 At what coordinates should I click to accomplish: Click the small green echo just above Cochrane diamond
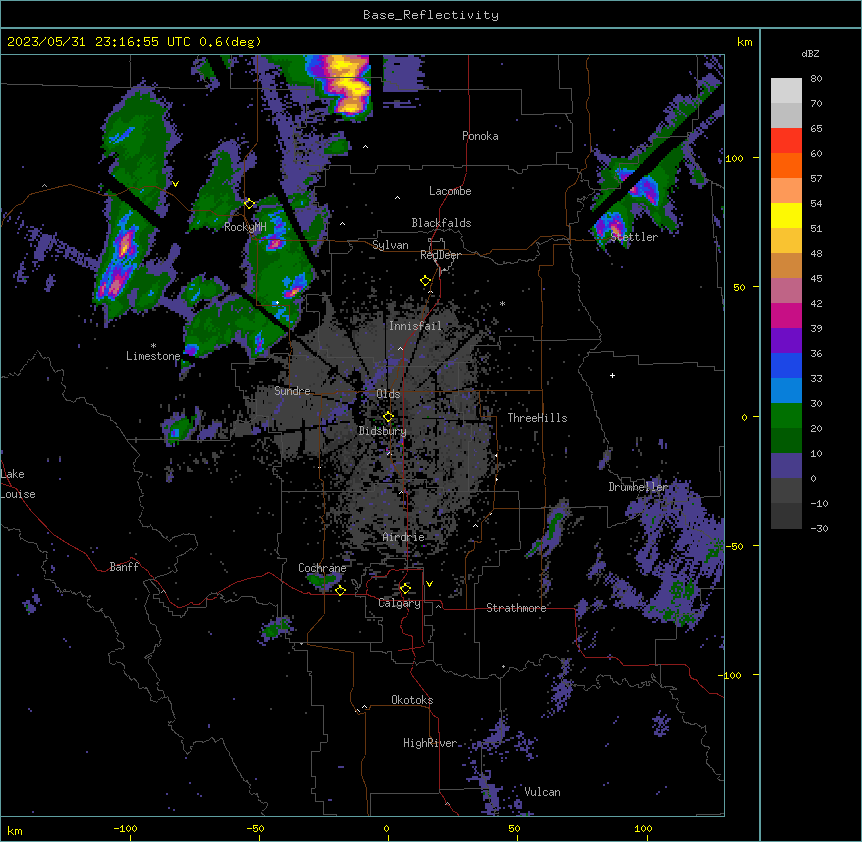(321, 580)
